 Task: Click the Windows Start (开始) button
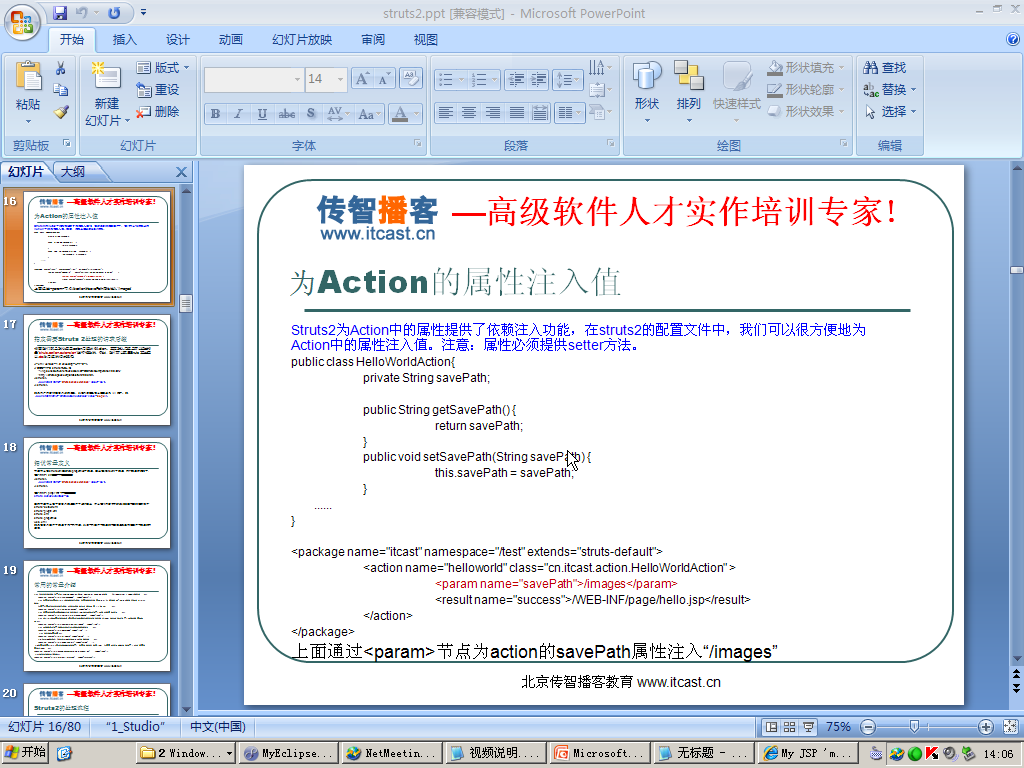(x=25, y=752)
